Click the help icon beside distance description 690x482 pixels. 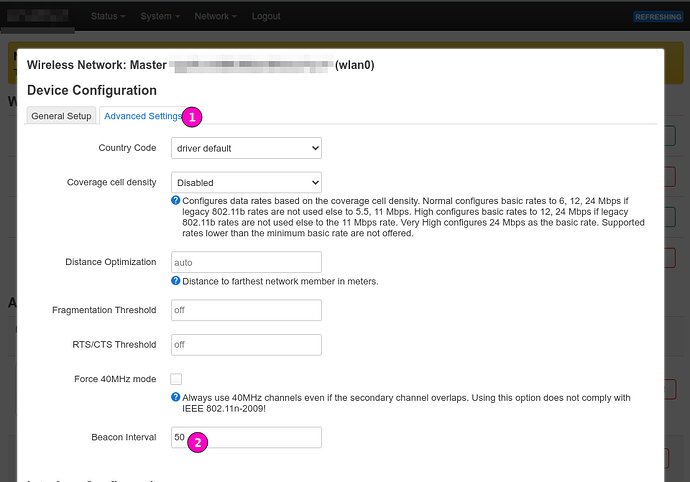coord(176,281)
